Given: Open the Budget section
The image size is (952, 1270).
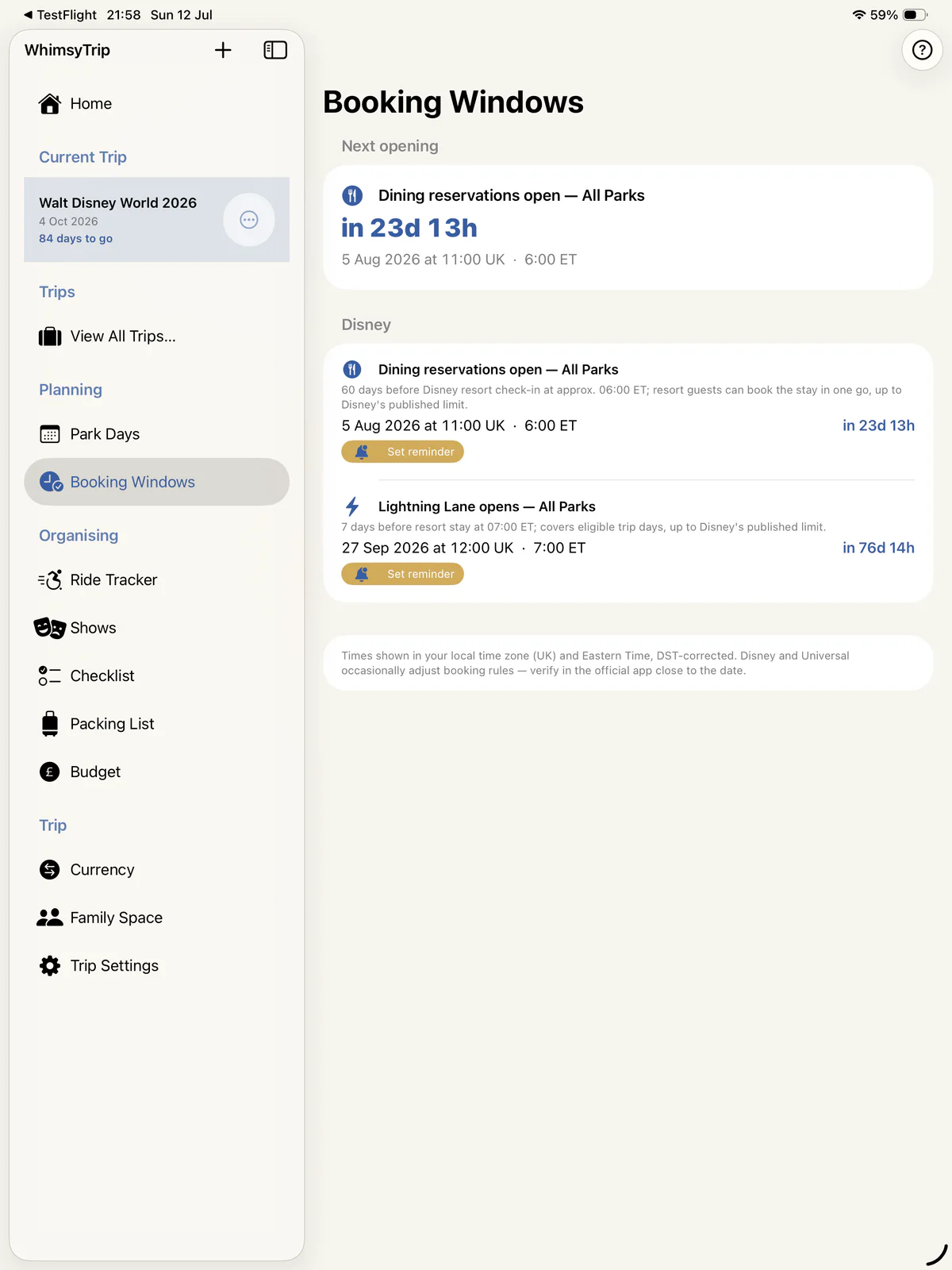Looking at the screenshot, I should [157, 772].
